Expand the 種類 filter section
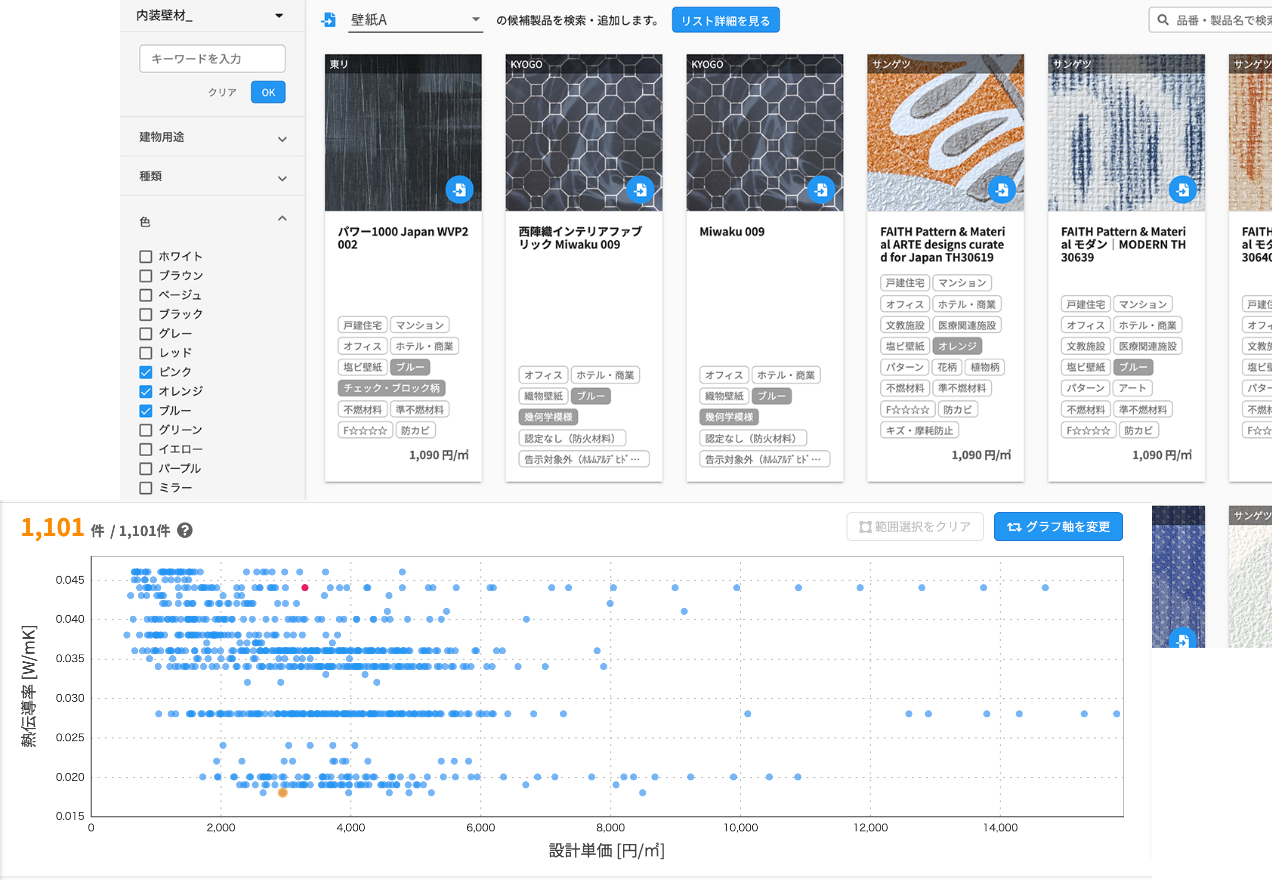This screenshot has height=880, width=1272. coord(212,176)
